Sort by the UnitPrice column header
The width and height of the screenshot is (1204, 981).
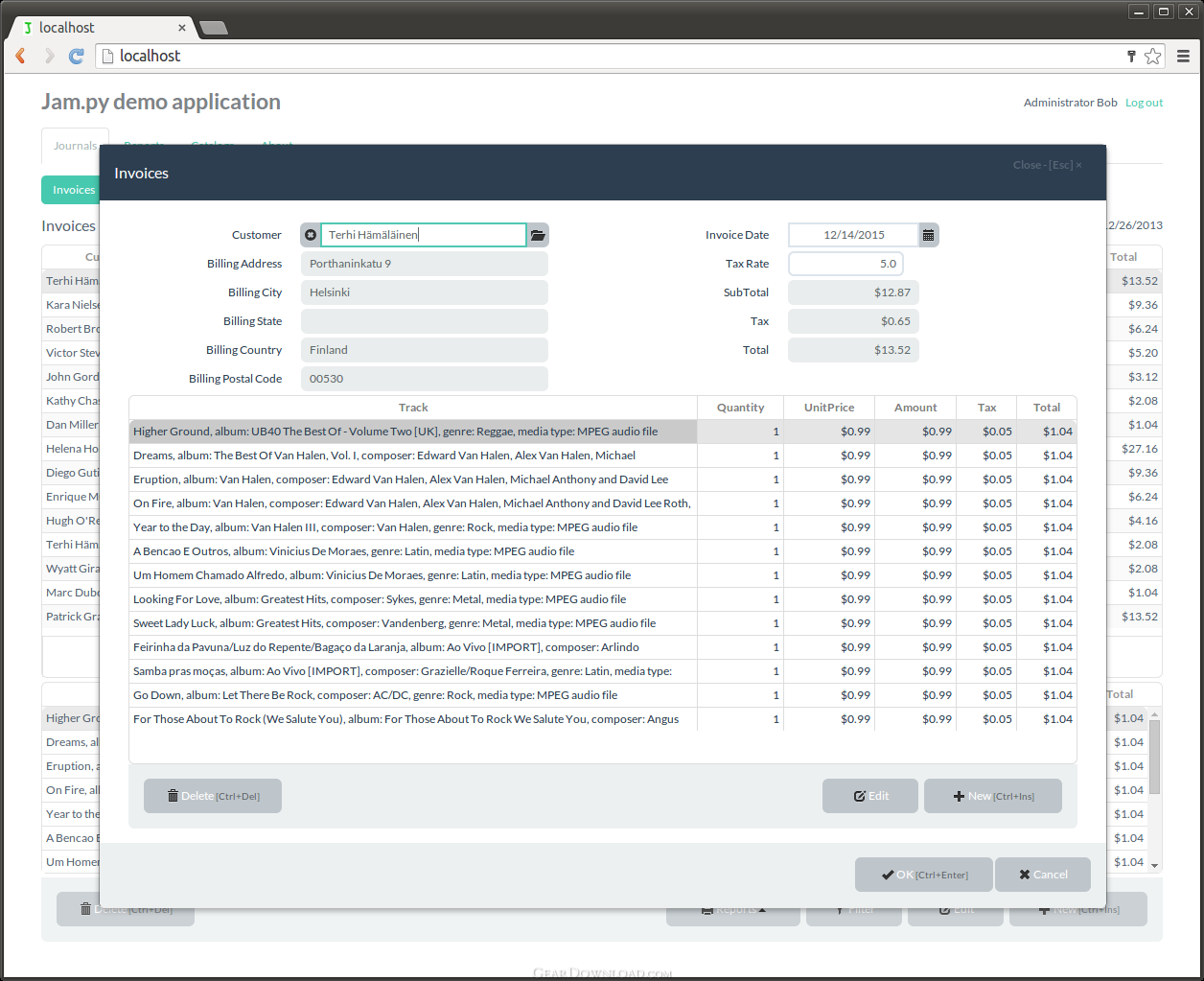point(829,408)
